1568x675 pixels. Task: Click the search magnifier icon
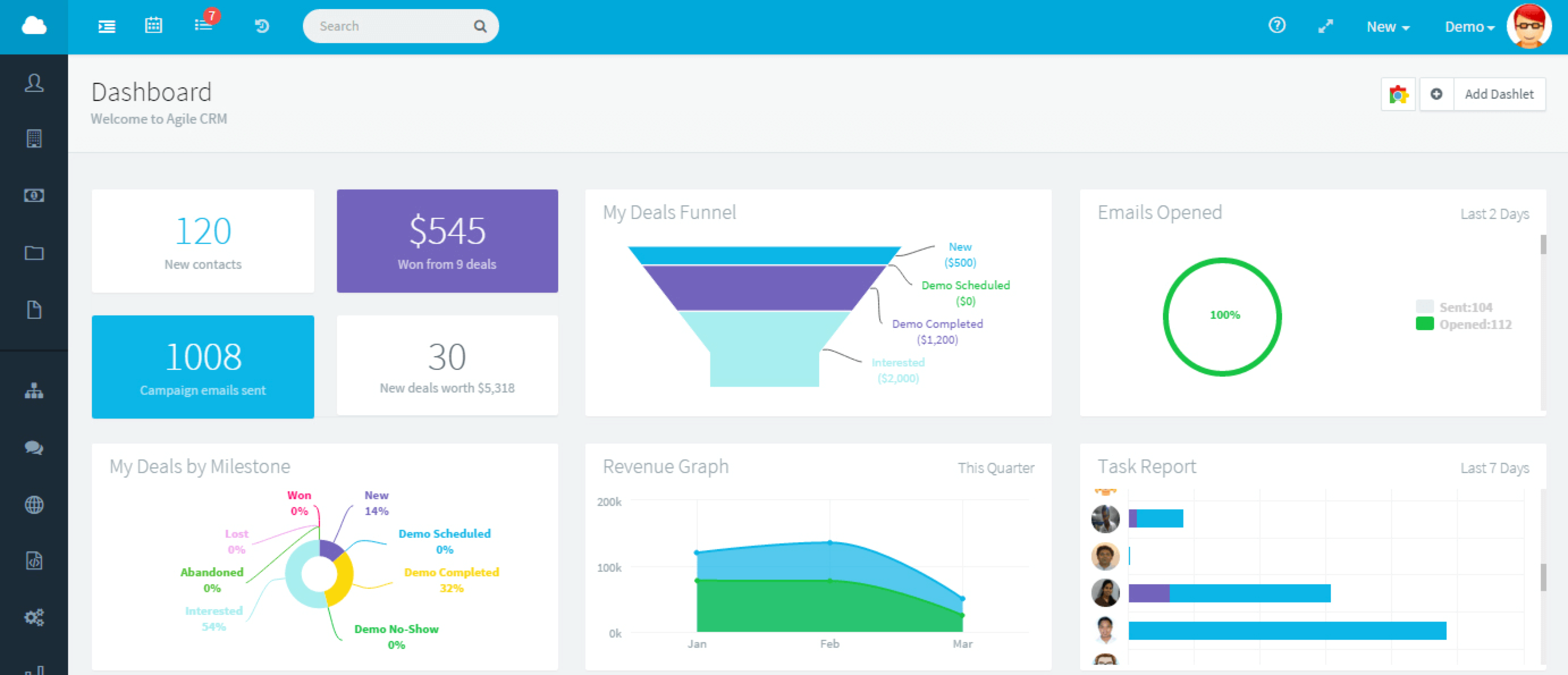point(480,26)
